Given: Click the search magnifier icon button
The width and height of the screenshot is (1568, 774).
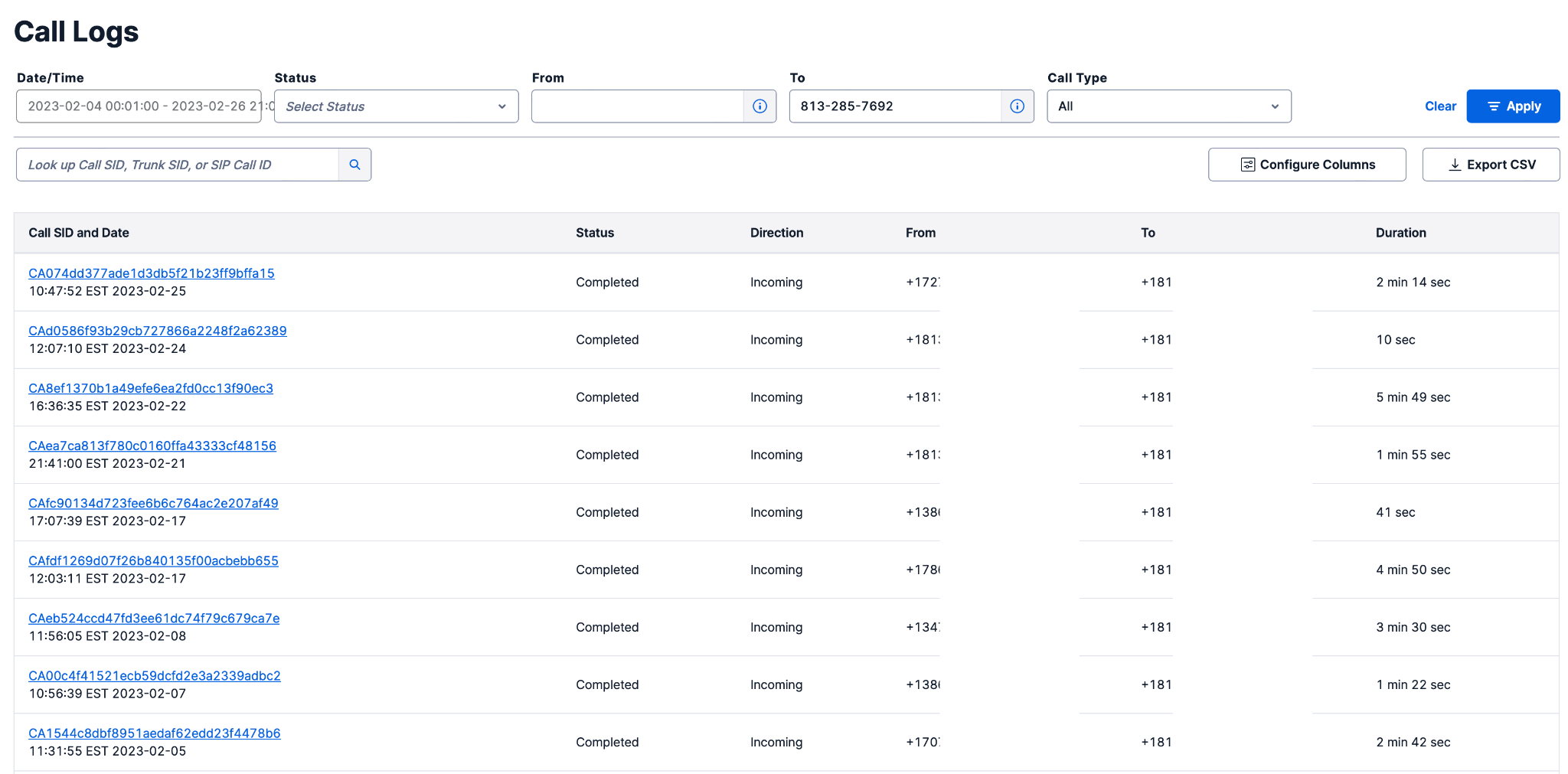Looking at the screenshot, I should [354, 165].
